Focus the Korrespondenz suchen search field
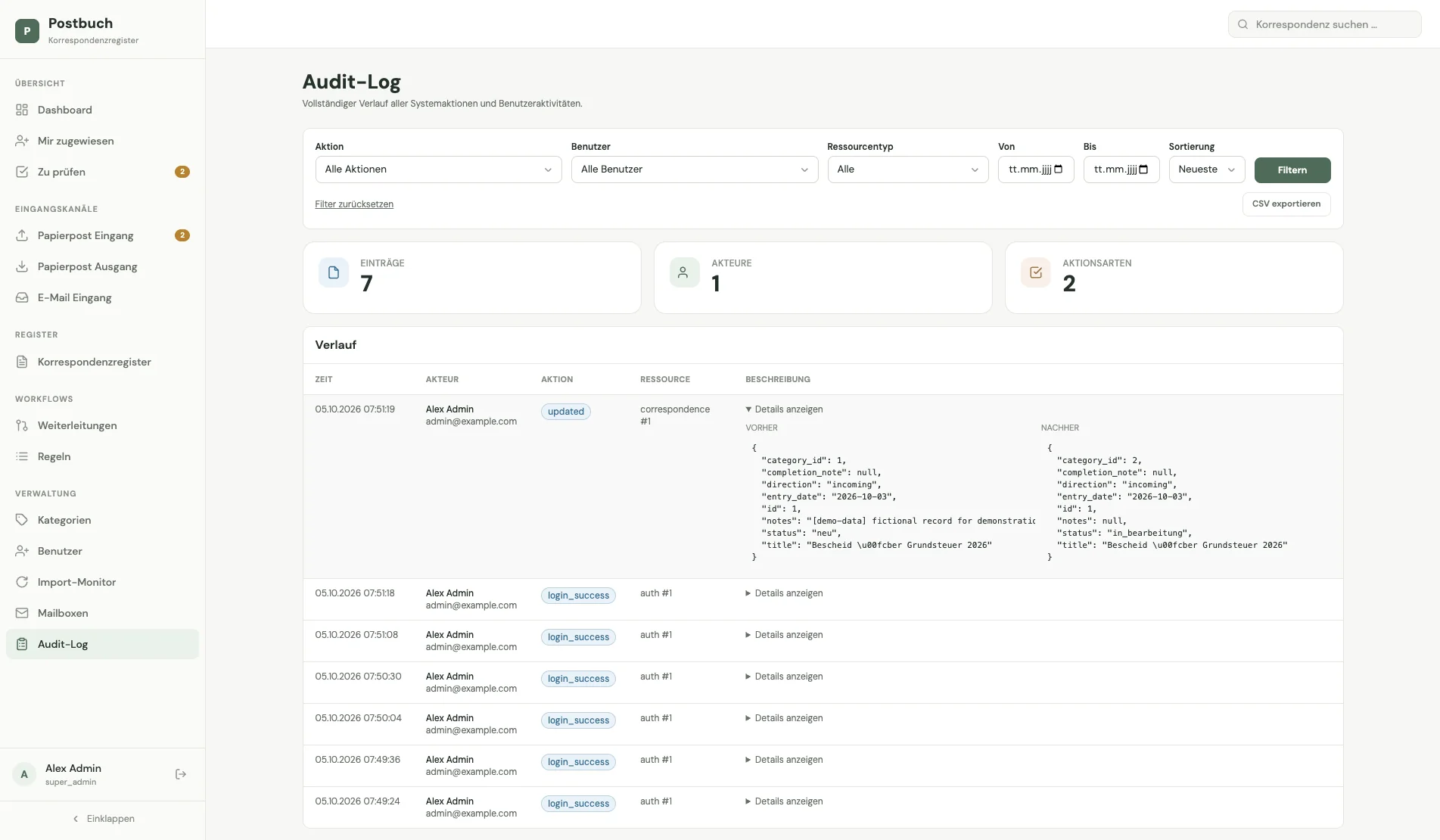Viewport: 1440px width, 840px height. [1324, 24]
